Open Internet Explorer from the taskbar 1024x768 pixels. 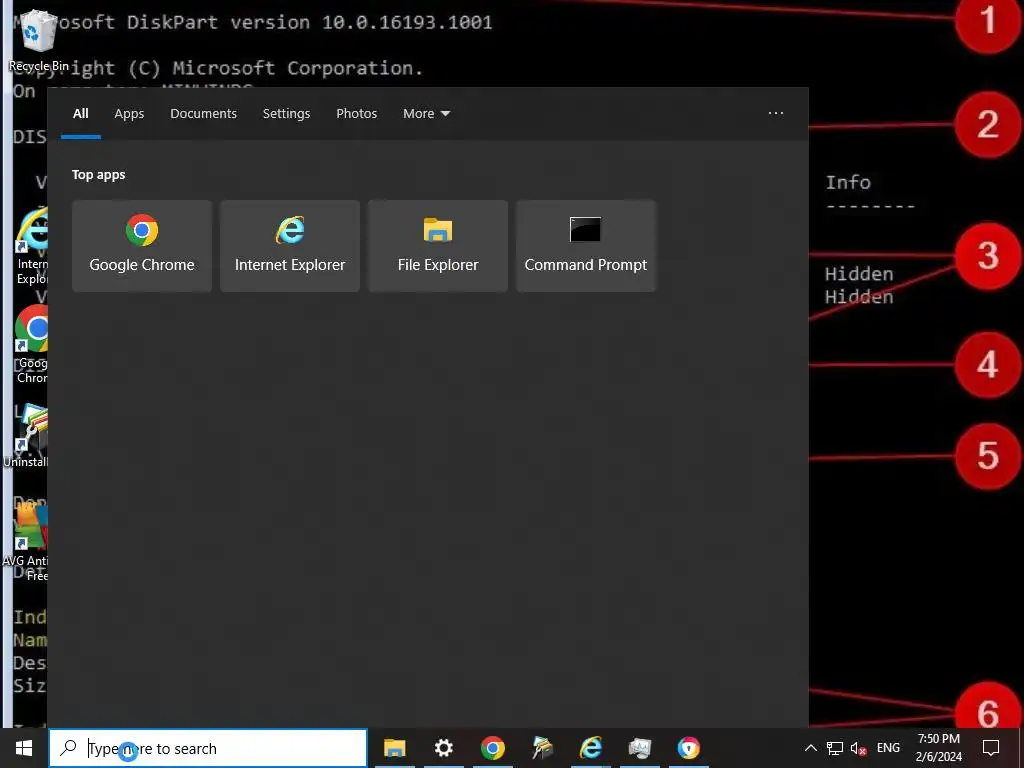591,748
